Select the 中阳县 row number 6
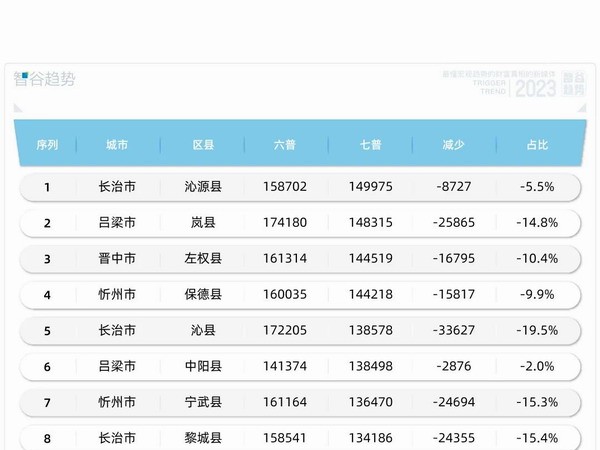The image size is (600, 450). click(47, 367)
